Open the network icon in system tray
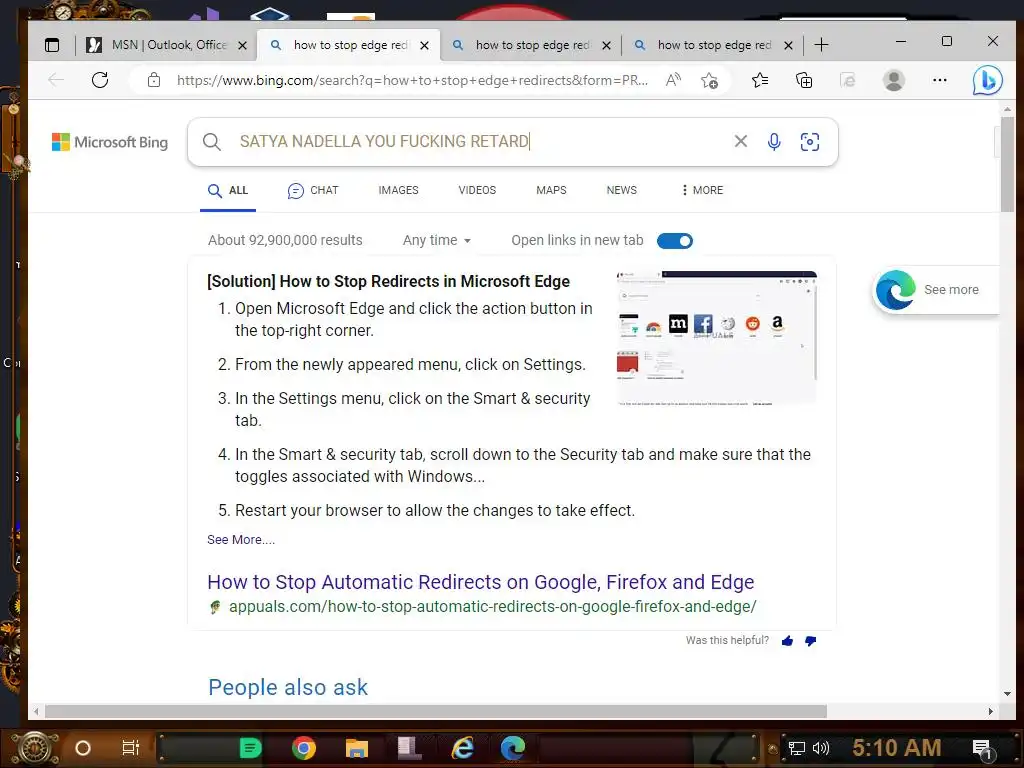The image size is (1024, 768). [796, 748]
